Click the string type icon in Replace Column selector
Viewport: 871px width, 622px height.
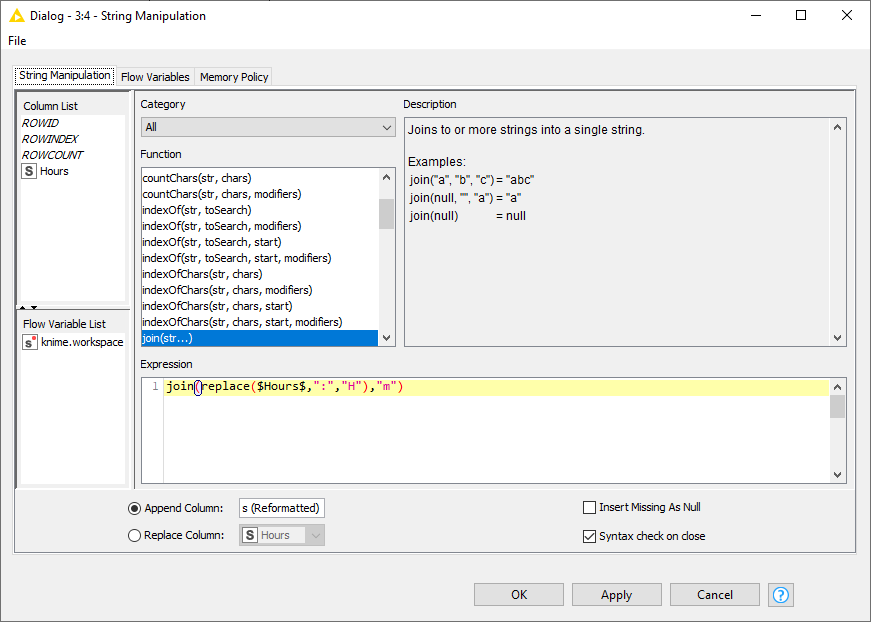250,534
